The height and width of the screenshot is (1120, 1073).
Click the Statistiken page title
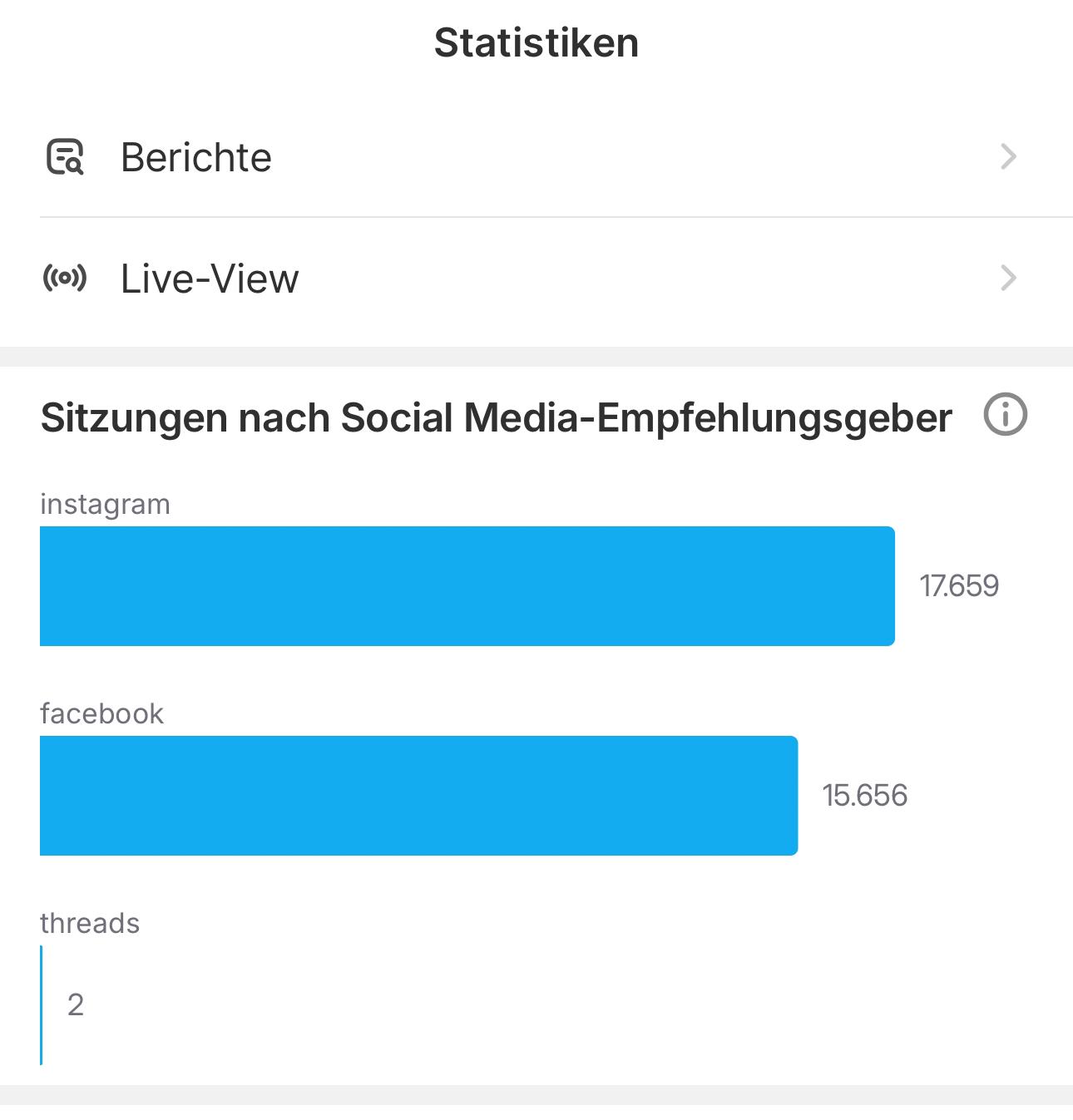(x=536, y=43)
